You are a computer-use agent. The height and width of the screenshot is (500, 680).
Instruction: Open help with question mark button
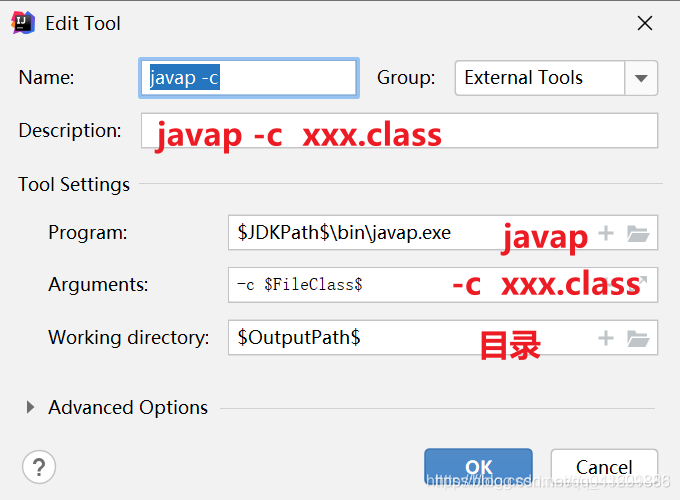(x=39, y=467)
